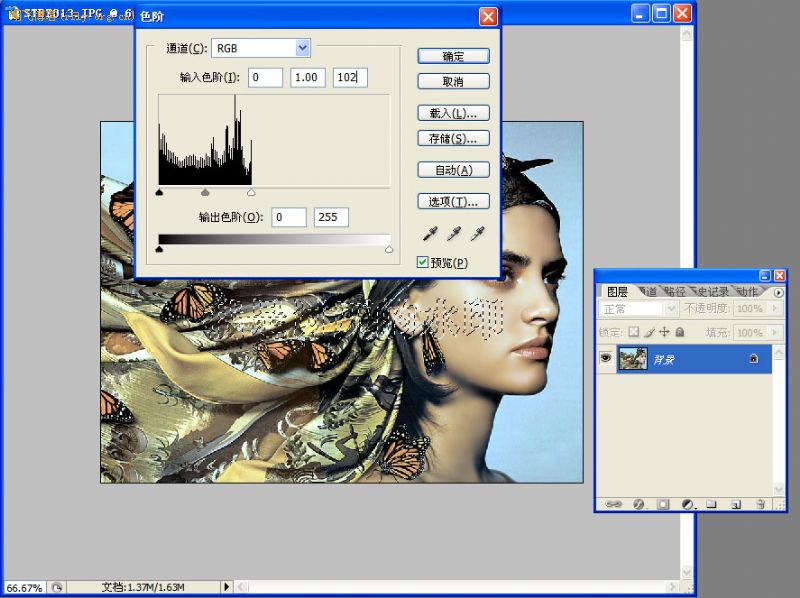Switch to the 路径 paths tab

676,292
